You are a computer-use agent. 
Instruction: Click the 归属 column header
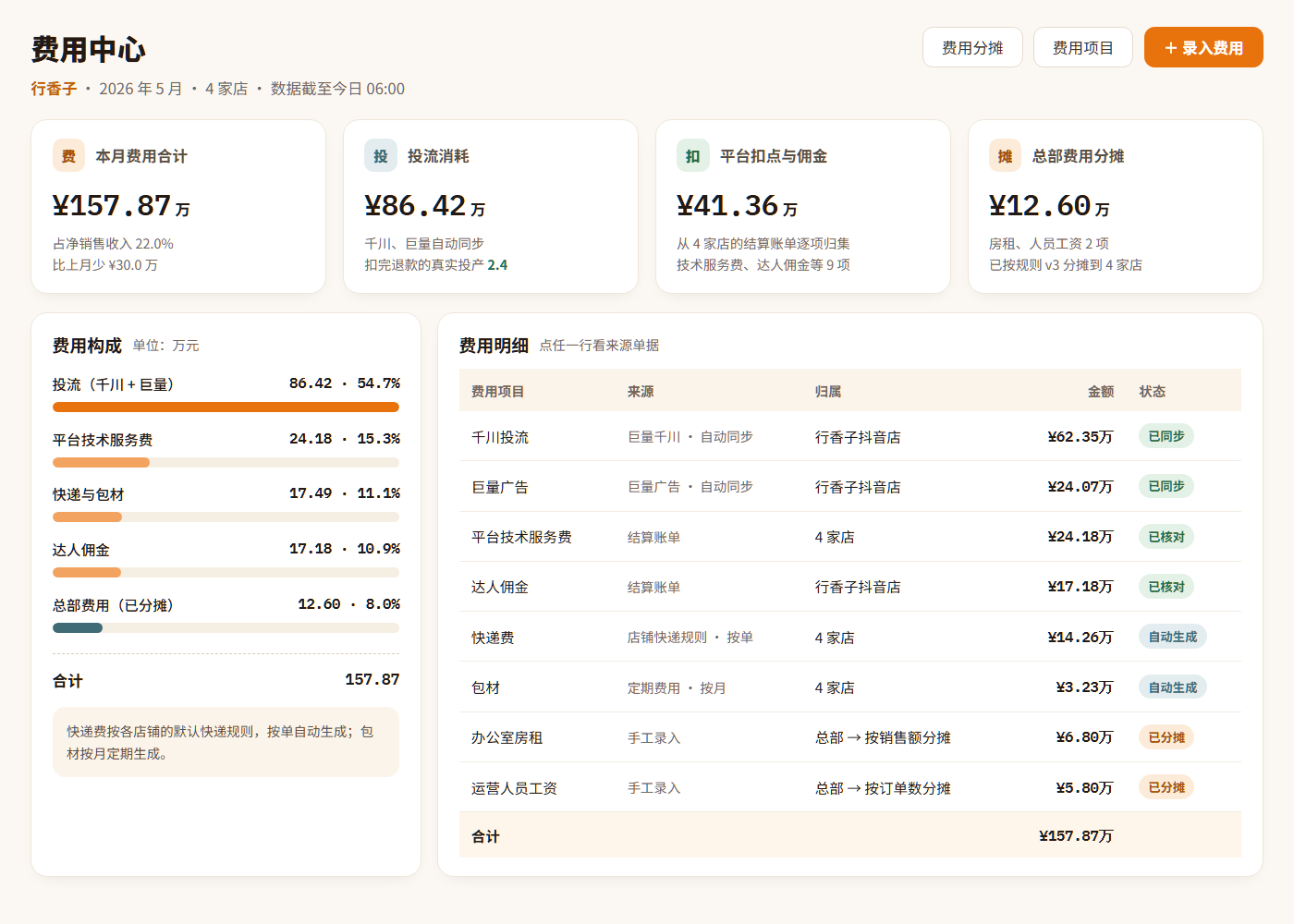(x=828, y=391)
